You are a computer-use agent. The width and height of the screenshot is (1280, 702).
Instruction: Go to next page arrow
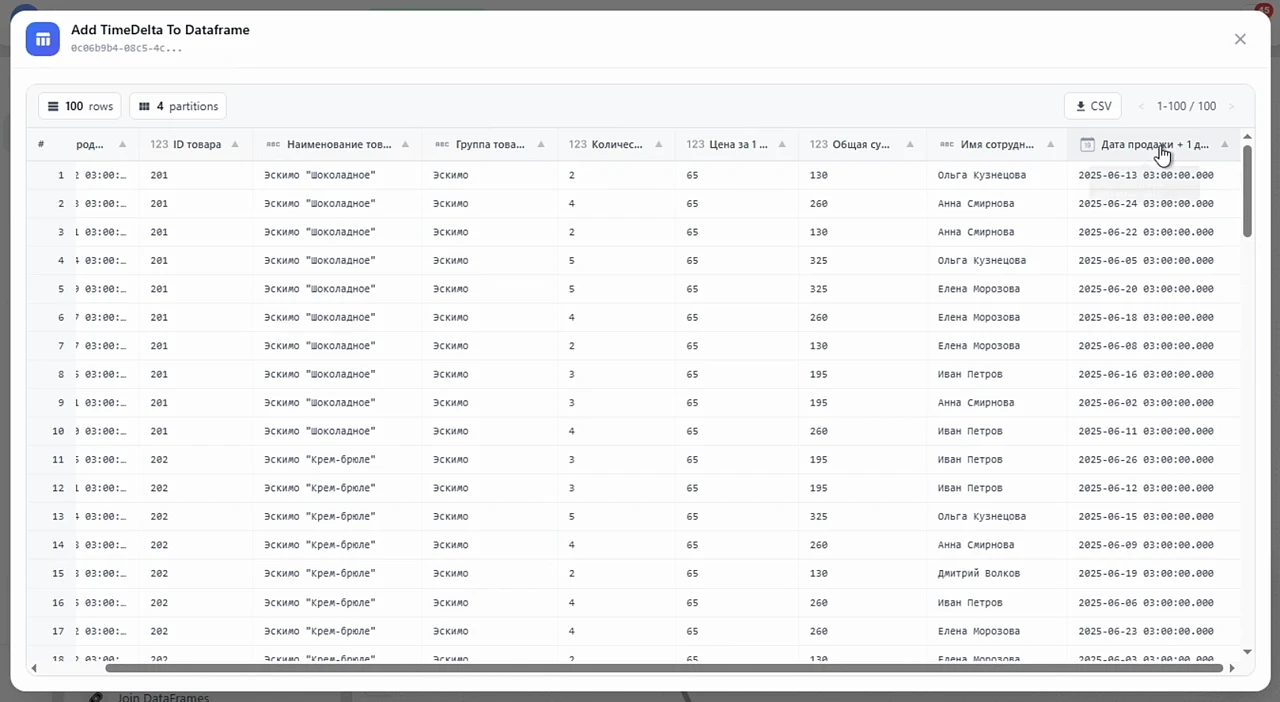tap(1231, 106)
